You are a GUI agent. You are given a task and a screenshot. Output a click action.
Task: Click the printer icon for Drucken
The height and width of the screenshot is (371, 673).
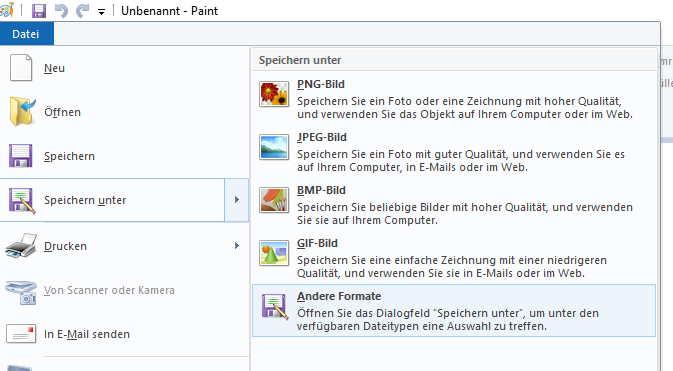pos(21,246)
